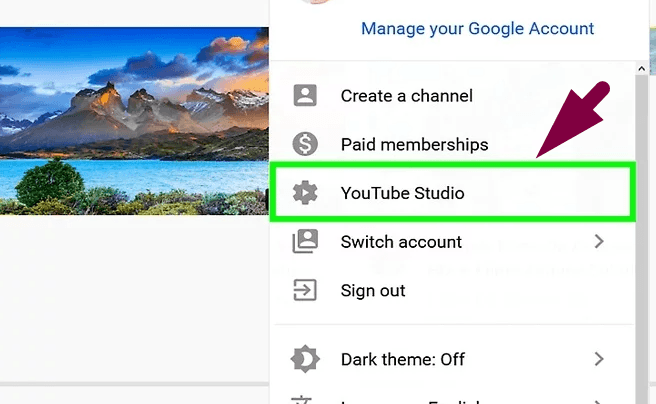Click the Sign out arrow icon
The image size is (656, 404).
coord(305,290)
